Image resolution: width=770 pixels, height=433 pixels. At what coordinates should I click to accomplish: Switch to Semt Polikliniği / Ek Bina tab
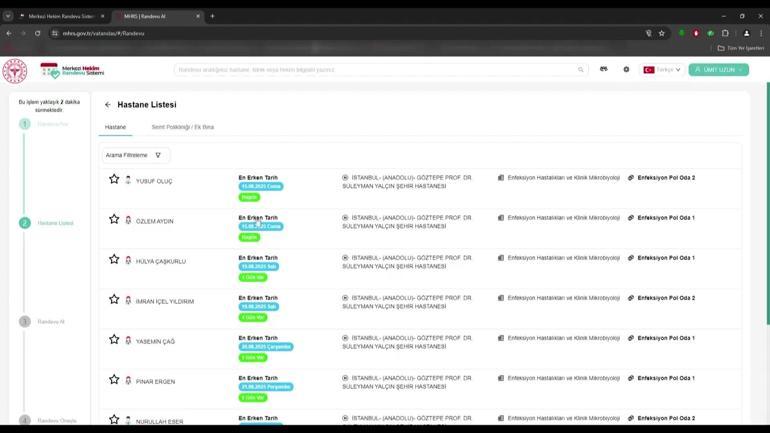pos(182,127)
